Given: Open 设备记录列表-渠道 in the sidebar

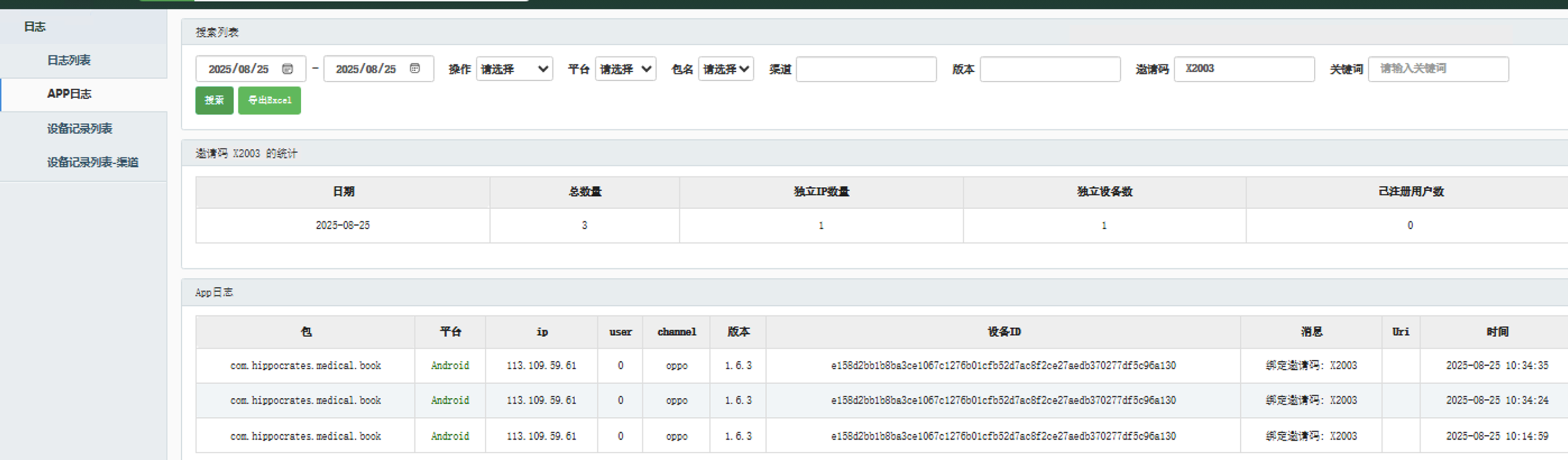Looking at the screenshot, I should 93,163.
